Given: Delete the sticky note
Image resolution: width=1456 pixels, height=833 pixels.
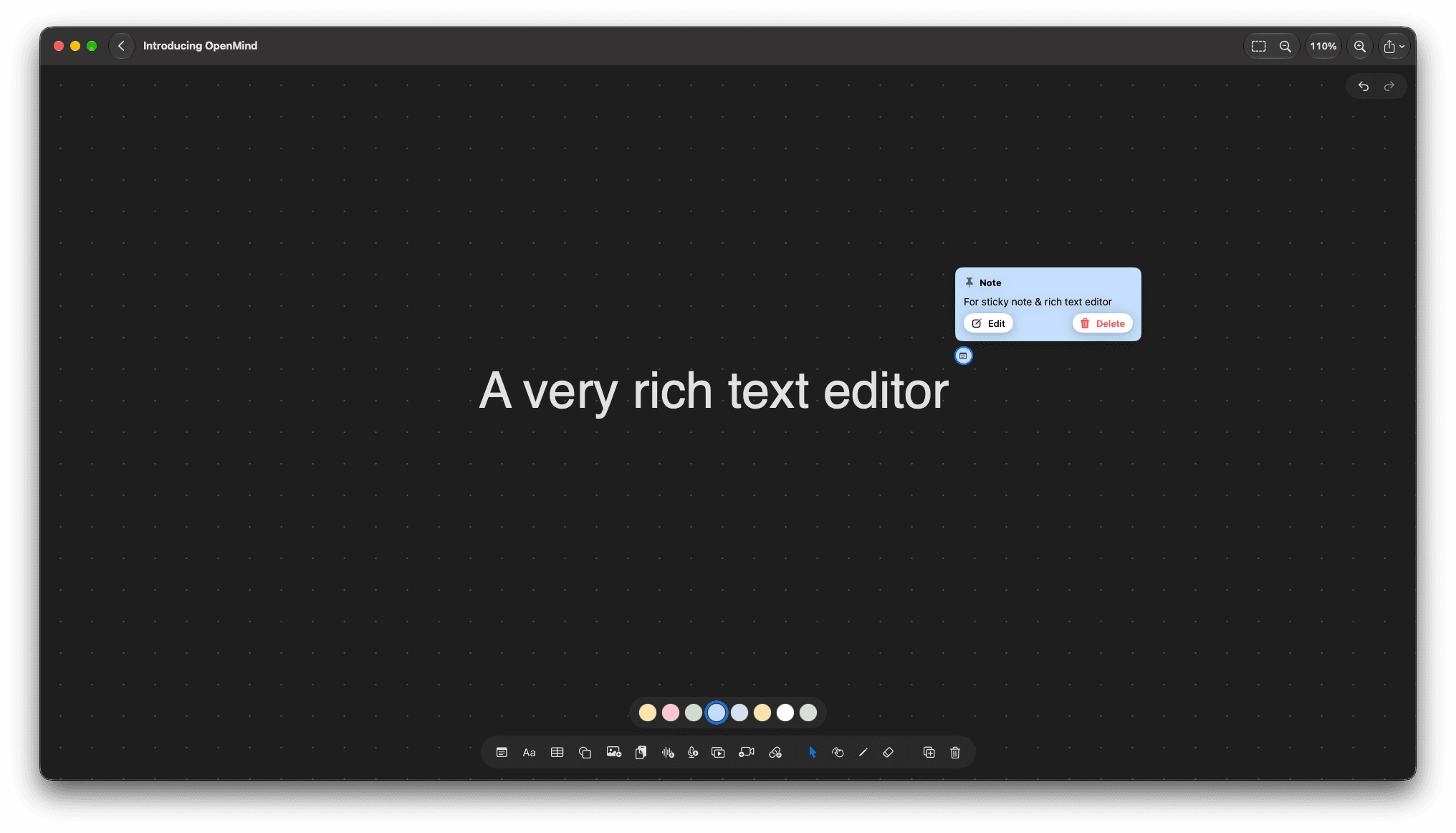Looking at the screenshot, I should coord(1103,323).
